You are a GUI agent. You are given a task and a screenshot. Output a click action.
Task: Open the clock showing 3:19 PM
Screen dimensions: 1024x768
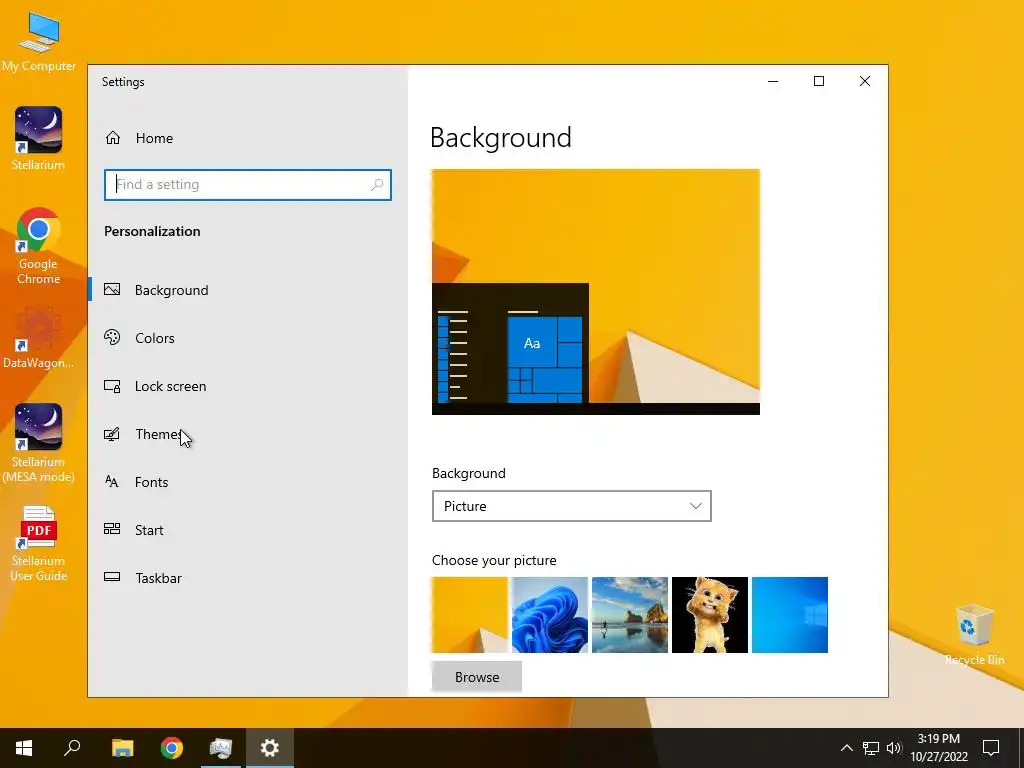pyautogui.click(x=939, y=748)
